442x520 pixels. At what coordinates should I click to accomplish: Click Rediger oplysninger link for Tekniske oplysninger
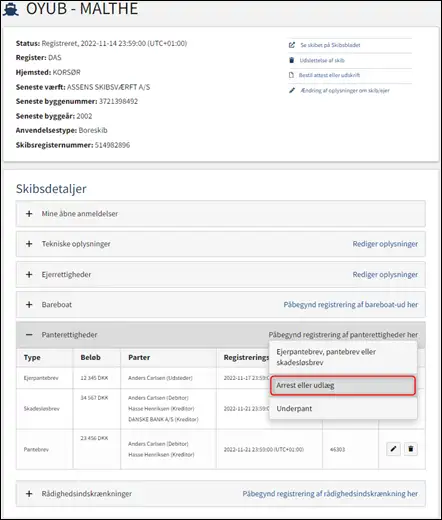385,244
